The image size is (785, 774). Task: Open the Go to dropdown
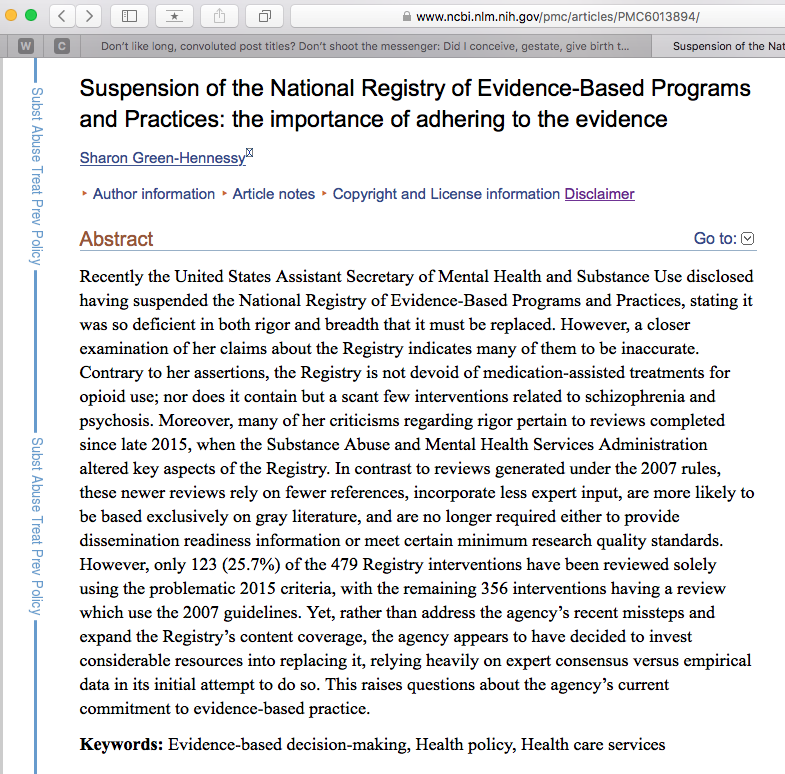tap(724, 238)
